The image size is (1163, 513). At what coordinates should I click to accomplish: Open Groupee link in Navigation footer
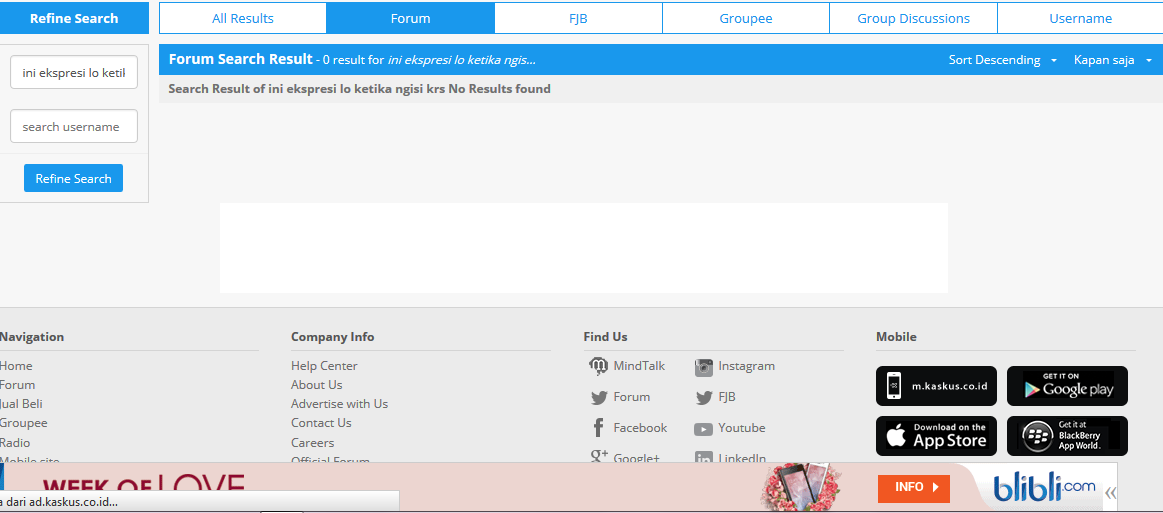23,423
